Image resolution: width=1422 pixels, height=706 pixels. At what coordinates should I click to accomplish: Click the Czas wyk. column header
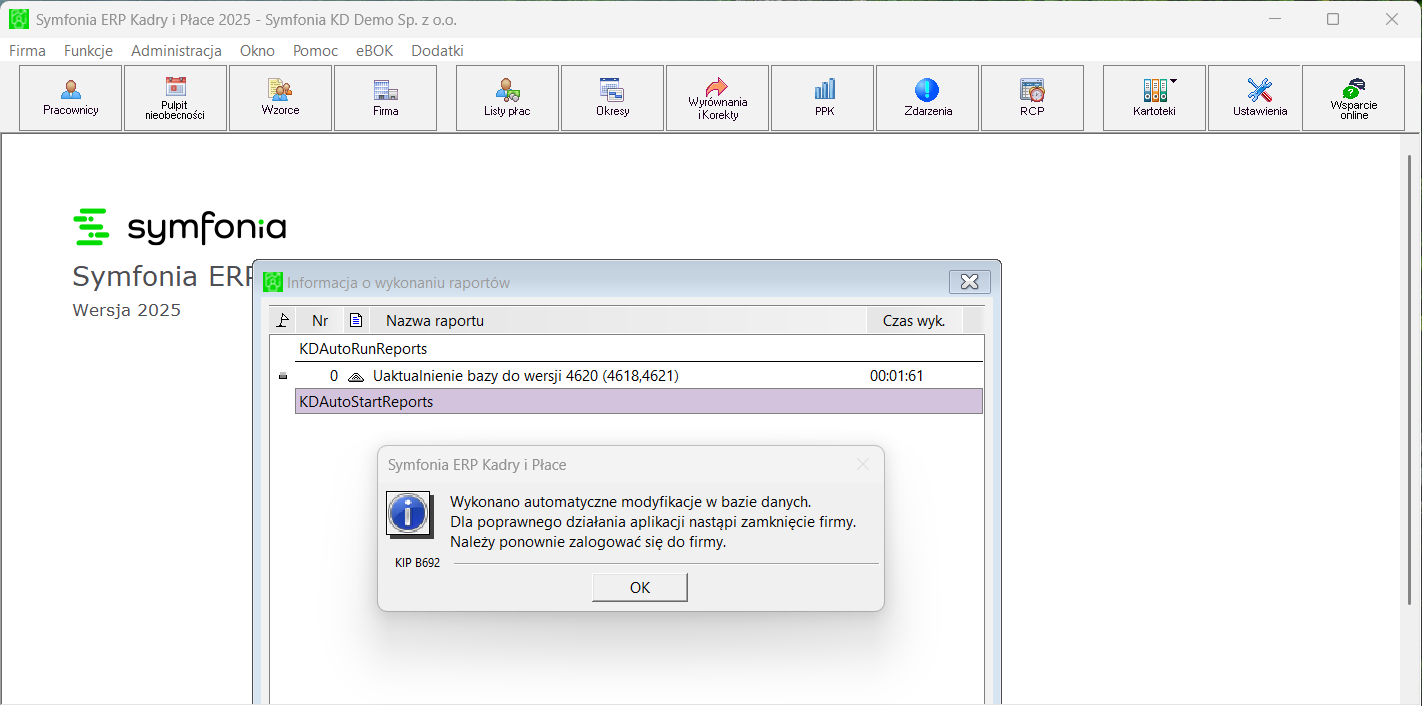[914, 321]
